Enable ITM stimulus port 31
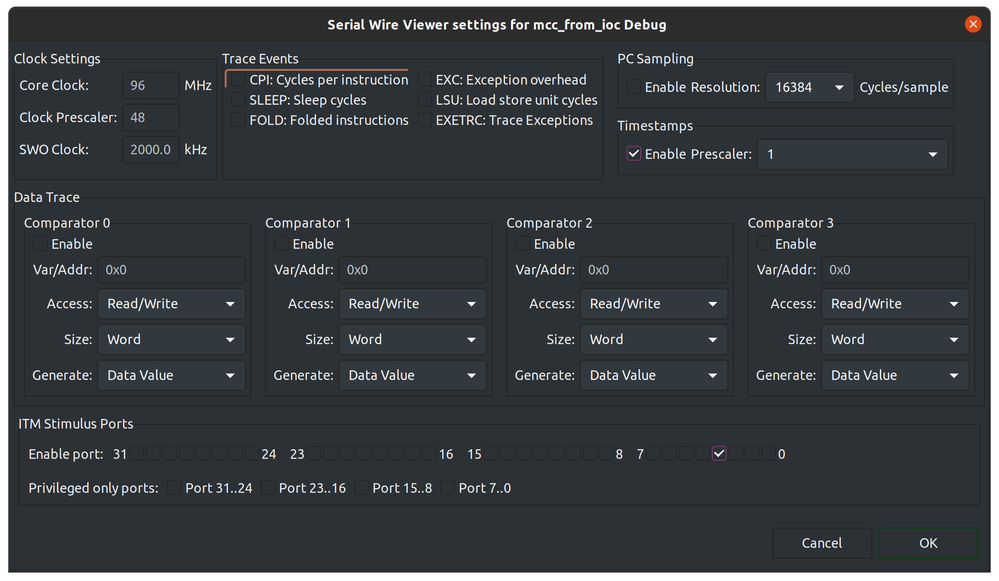999x581 pixels. tap(137, 454)
